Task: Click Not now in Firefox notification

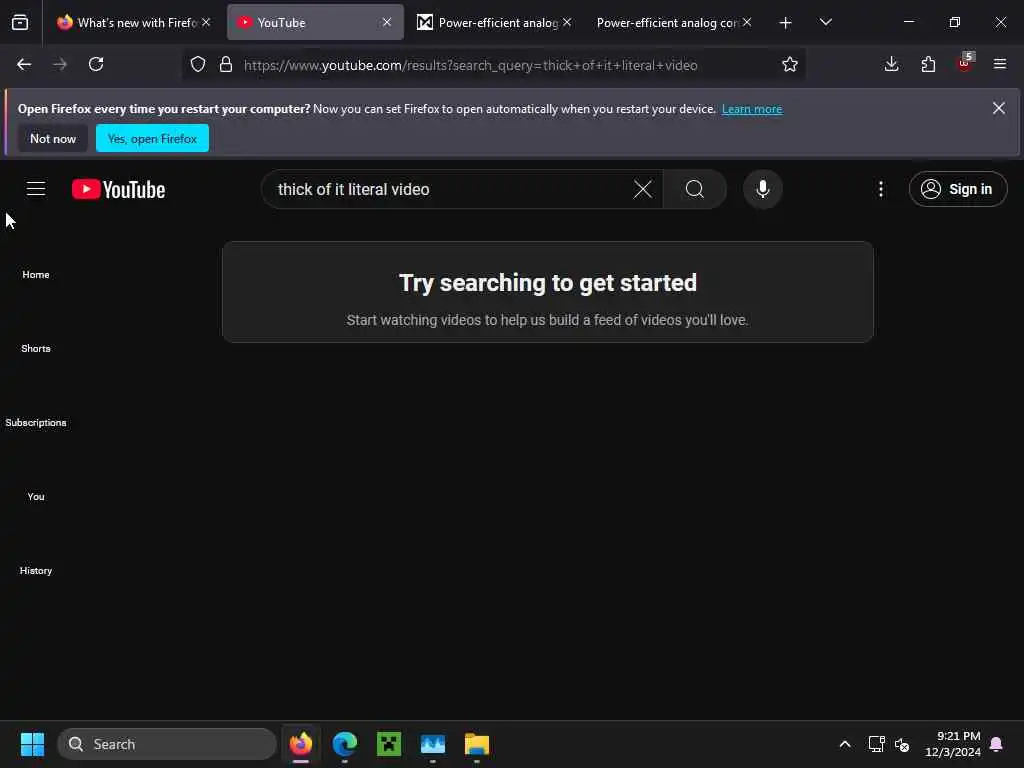Action: (x=53, y=138)
